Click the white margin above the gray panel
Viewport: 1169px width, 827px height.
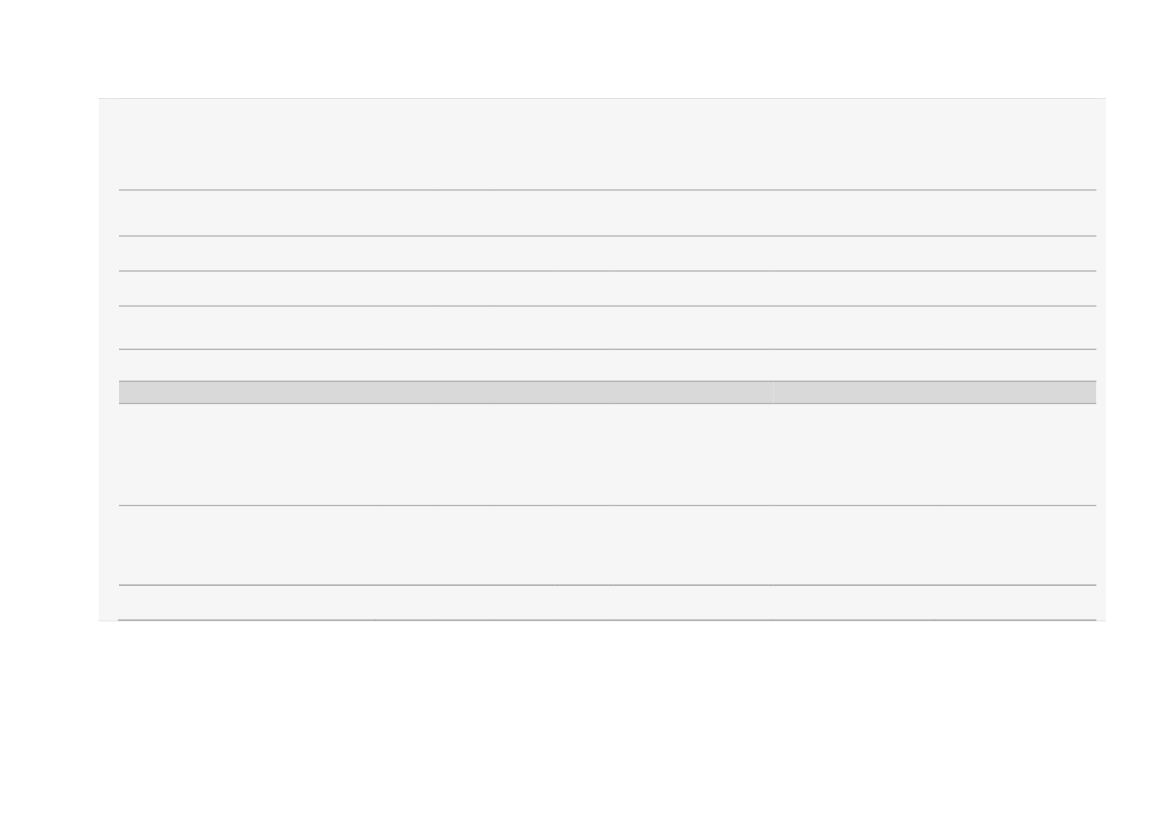[584, 48]
